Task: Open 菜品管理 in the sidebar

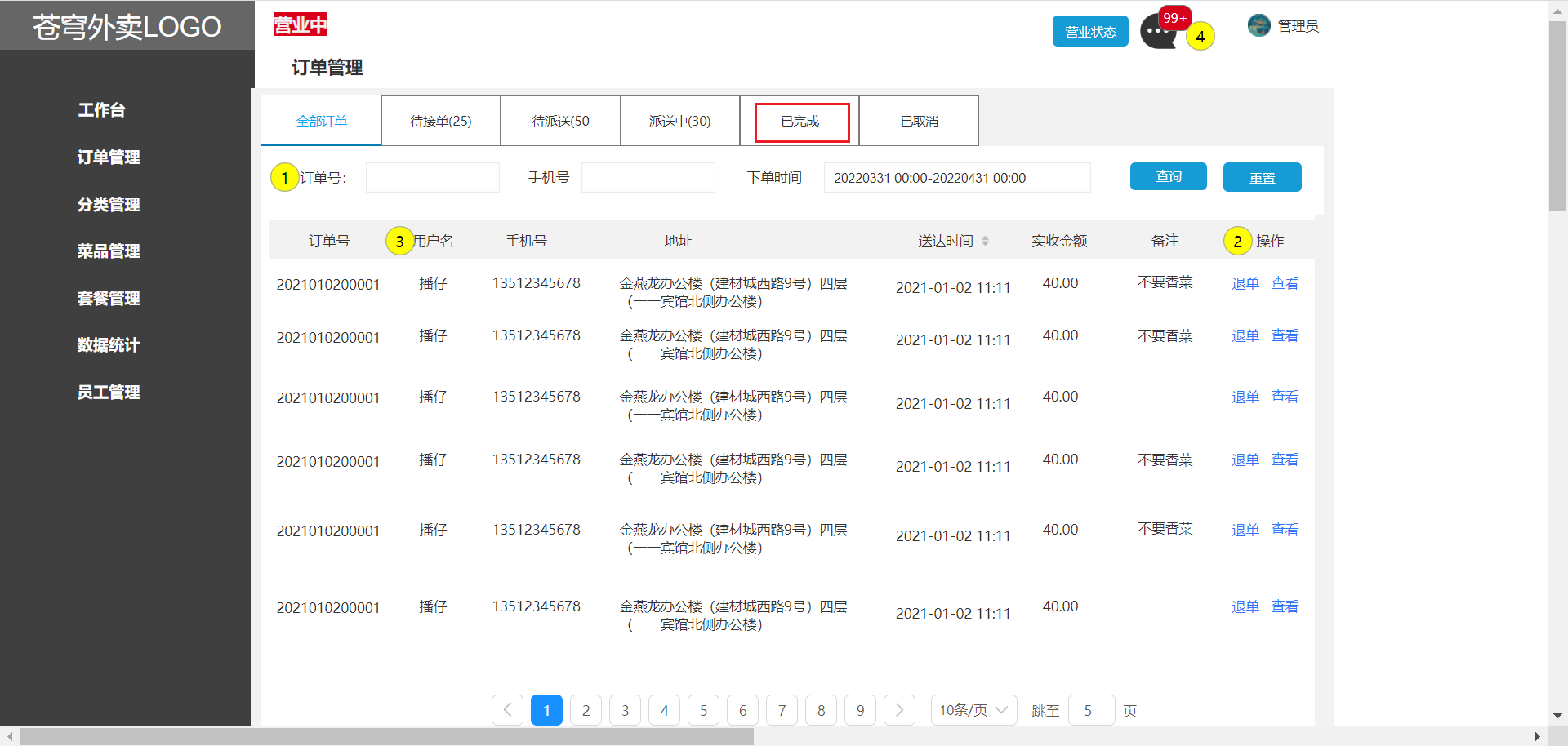Action: click(x=109, y=251)
